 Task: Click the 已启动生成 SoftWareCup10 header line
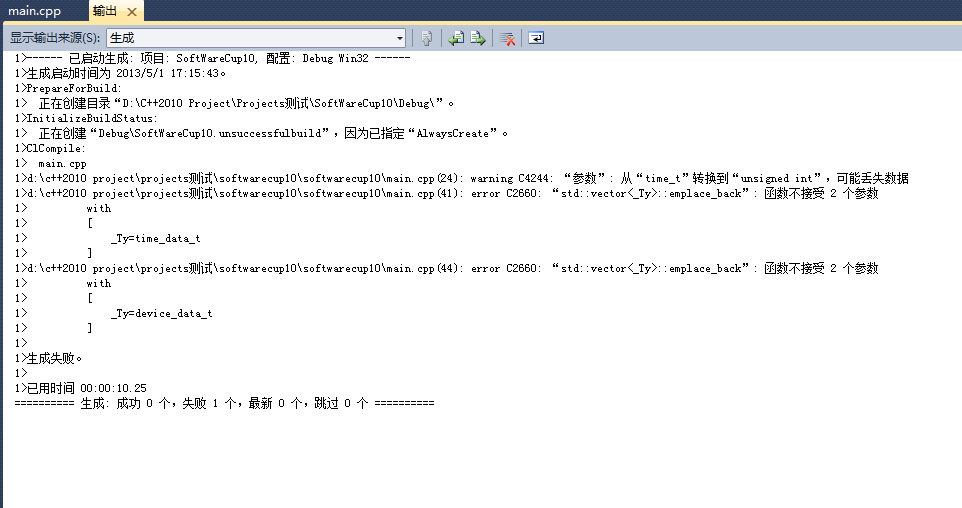(x=212, y=58)
